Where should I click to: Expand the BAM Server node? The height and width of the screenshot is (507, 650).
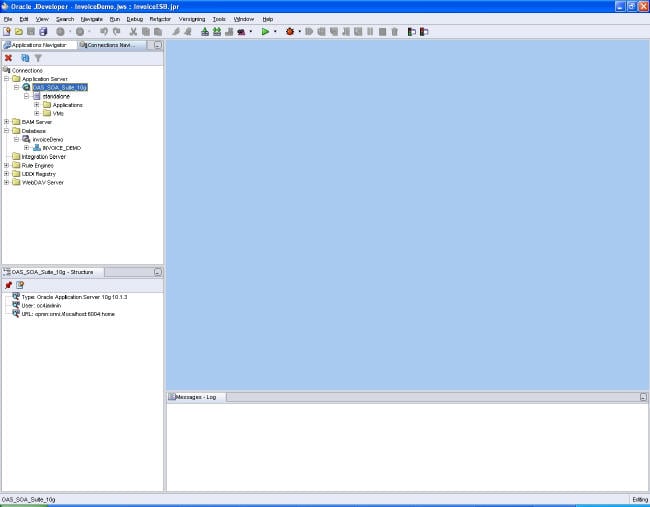point(6,122)
